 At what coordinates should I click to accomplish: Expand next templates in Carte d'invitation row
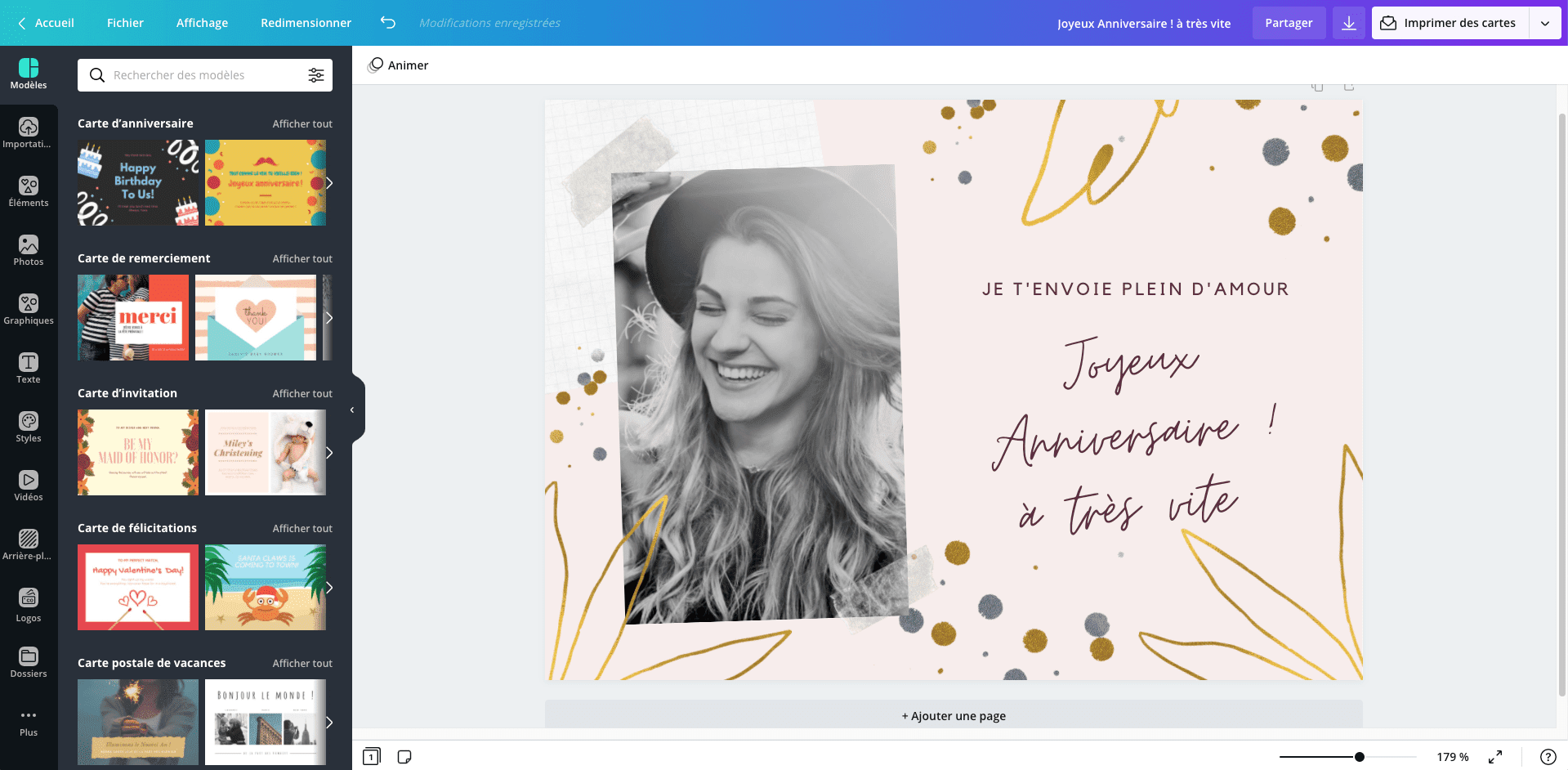point(329,452)
